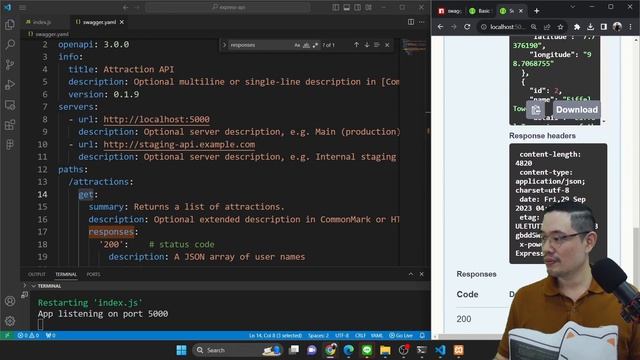Open the Run and Debug view
This screenshot has height=360, width=640.
[10, 84]
